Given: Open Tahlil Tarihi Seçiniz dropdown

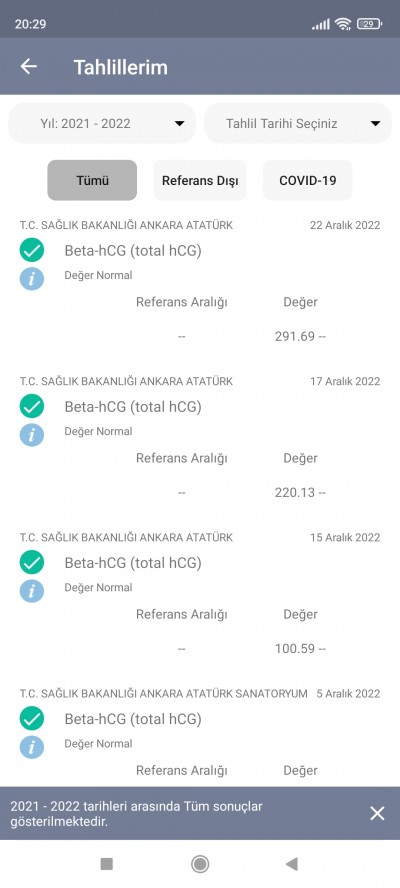Looking at the screenshot, I should pyautogui.click(x=298, y=123).
